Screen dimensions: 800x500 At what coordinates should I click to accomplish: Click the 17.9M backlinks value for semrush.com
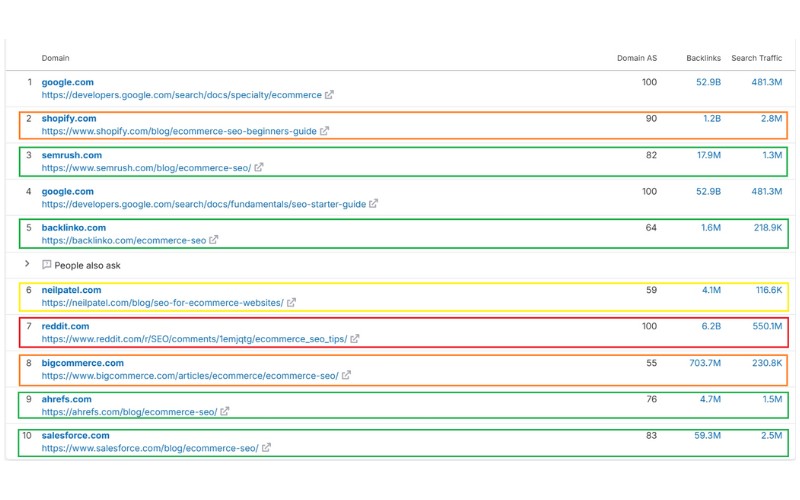[709, 155]
